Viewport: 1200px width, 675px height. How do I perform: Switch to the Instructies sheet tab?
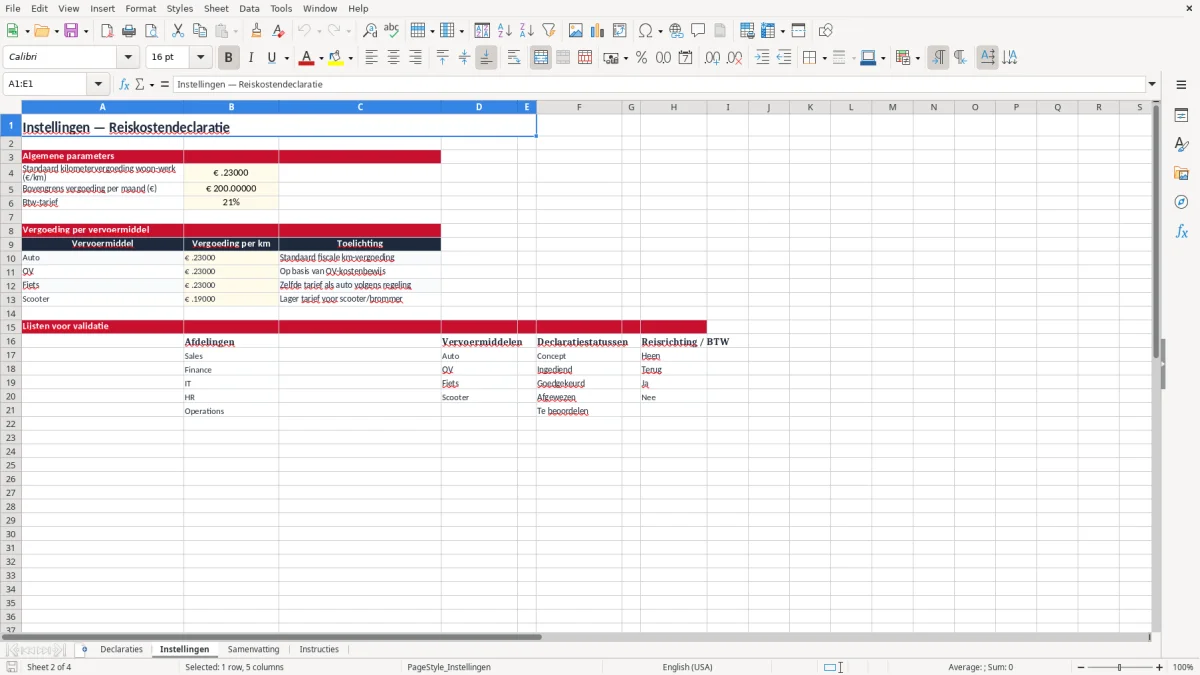[319, 649]
